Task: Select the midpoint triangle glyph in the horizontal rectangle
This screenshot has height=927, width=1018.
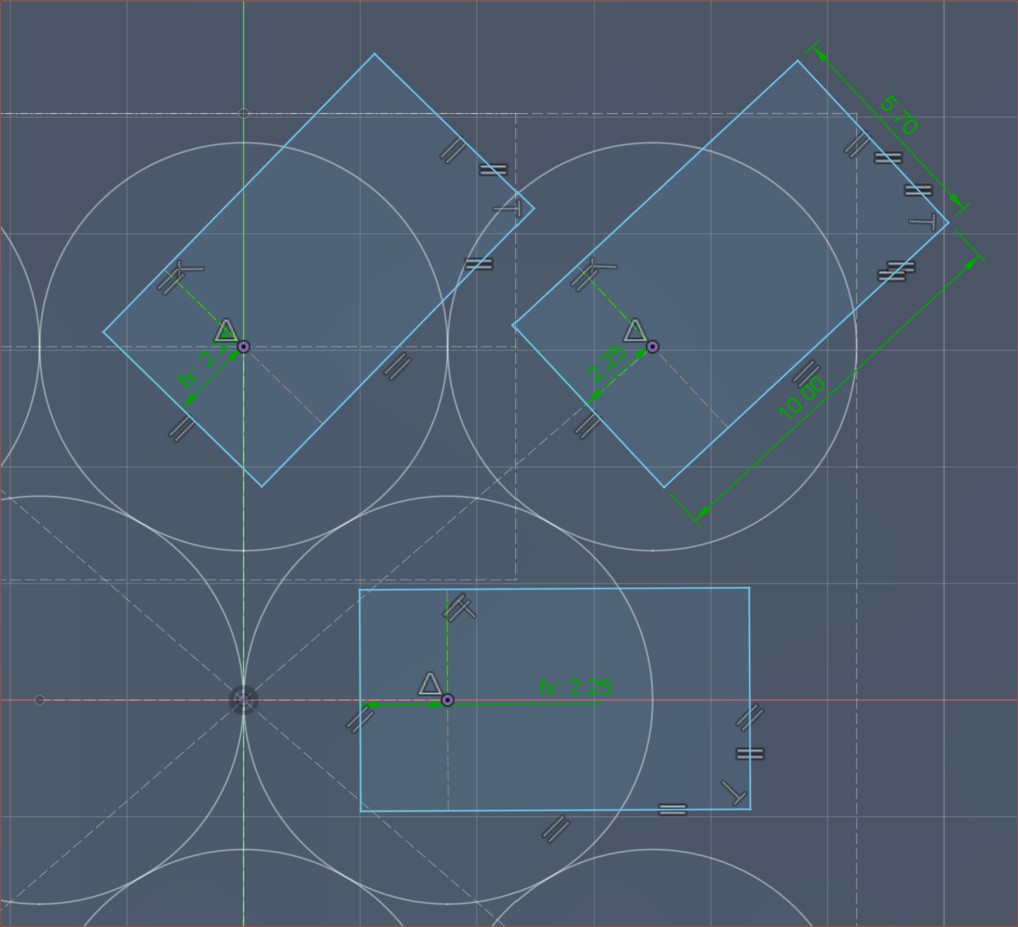Action: pyautogui.click(x=429, y=684)
